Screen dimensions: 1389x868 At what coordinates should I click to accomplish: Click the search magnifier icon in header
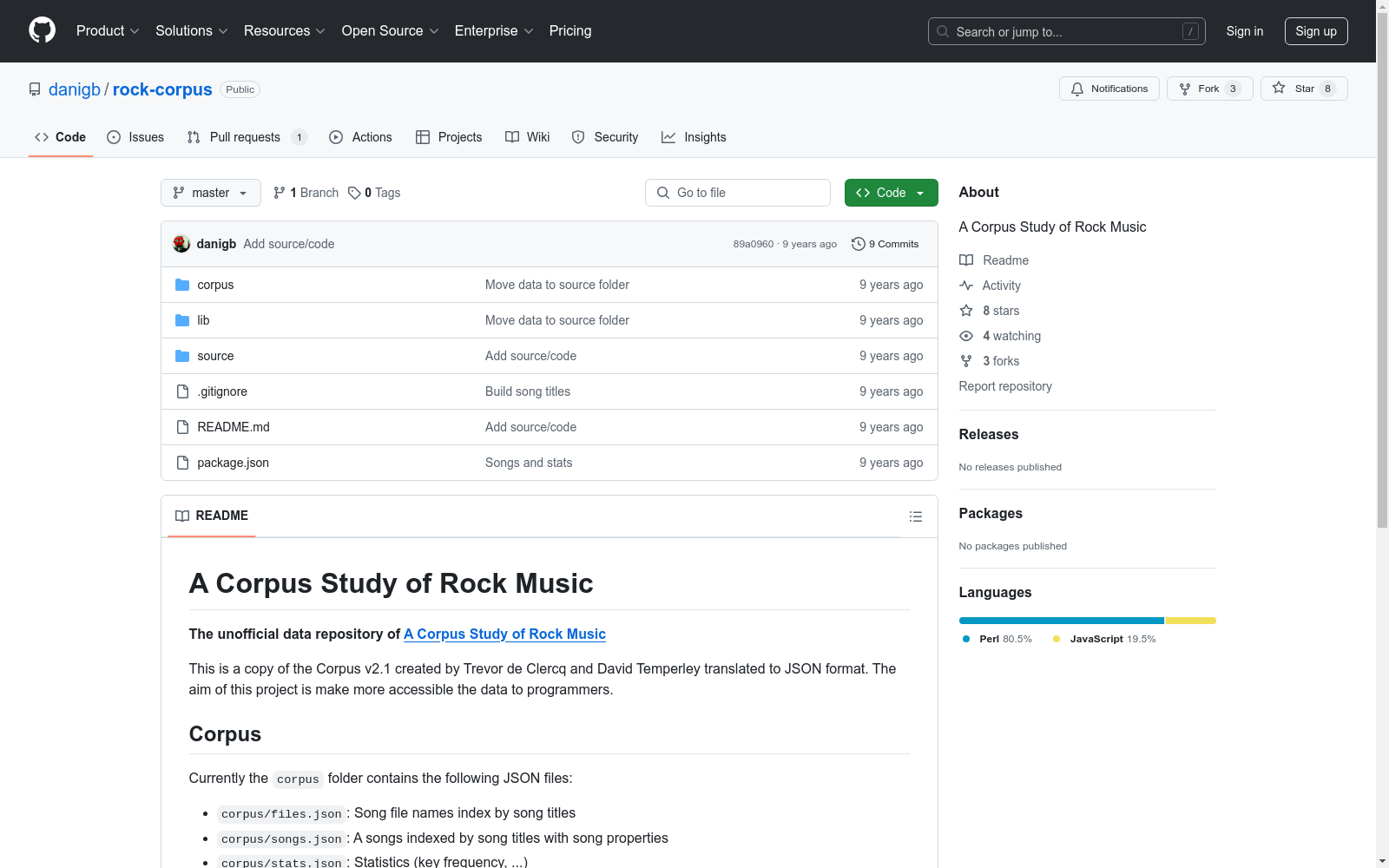pos(943,31)
